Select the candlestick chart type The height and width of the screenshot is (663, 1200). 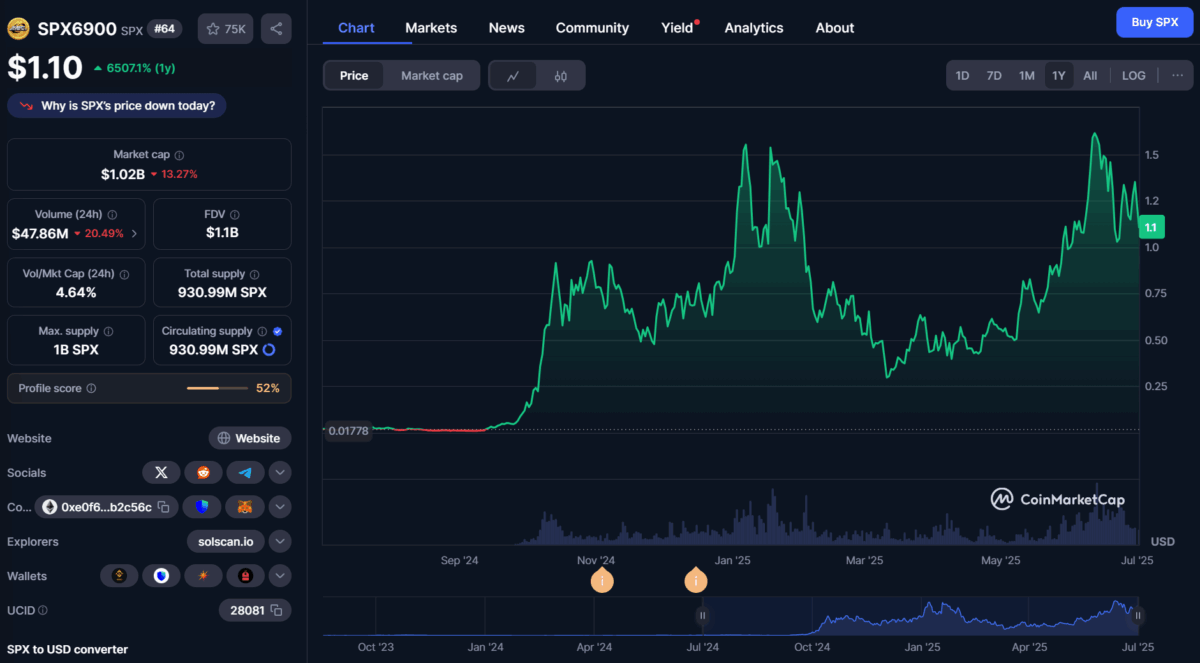pos(560,76)
